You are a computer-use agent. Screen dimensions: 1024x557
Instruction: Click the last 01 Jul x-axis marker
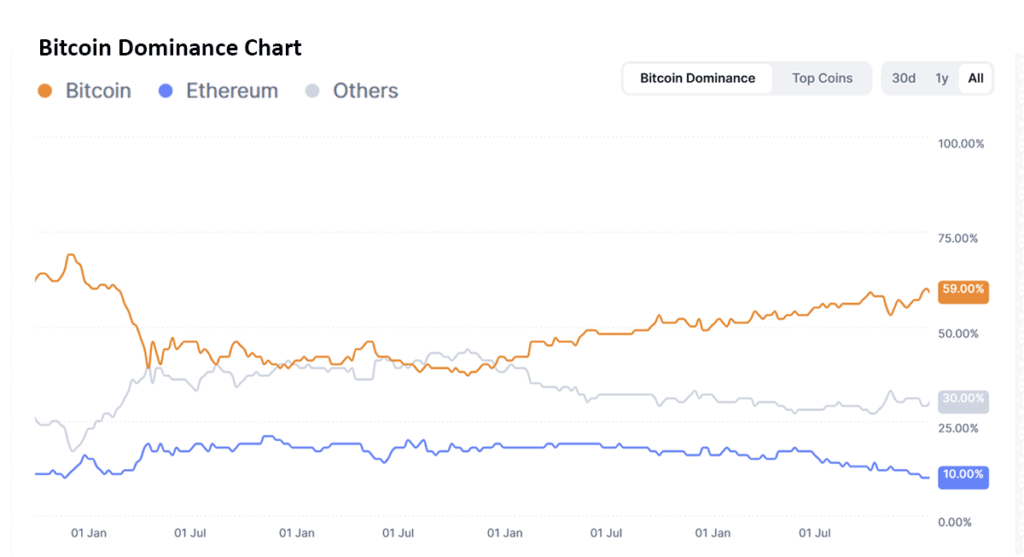tap(816, 533)
